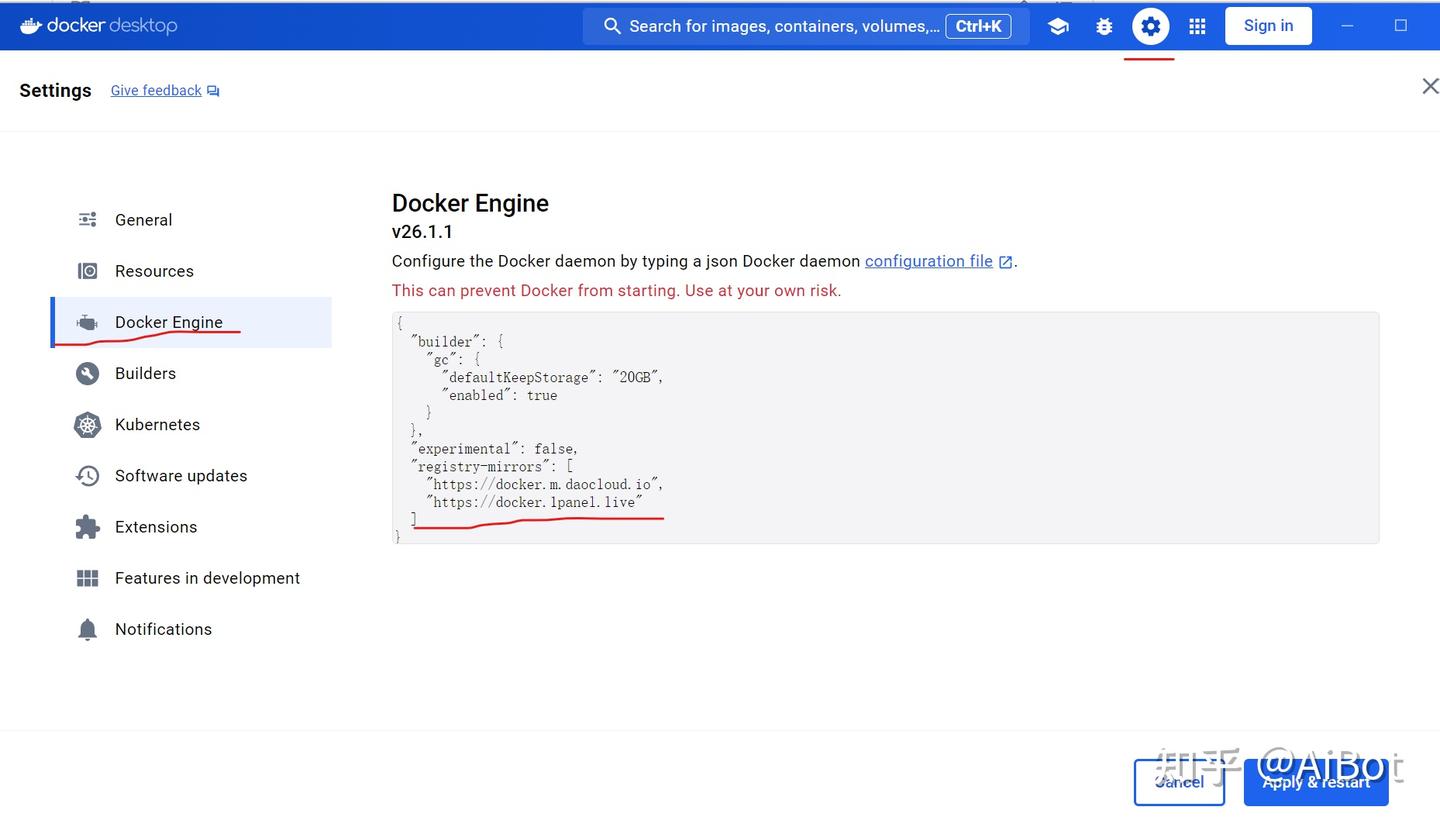Click the Apply & restart button
1440x824 pixels.
point(1316,782)
